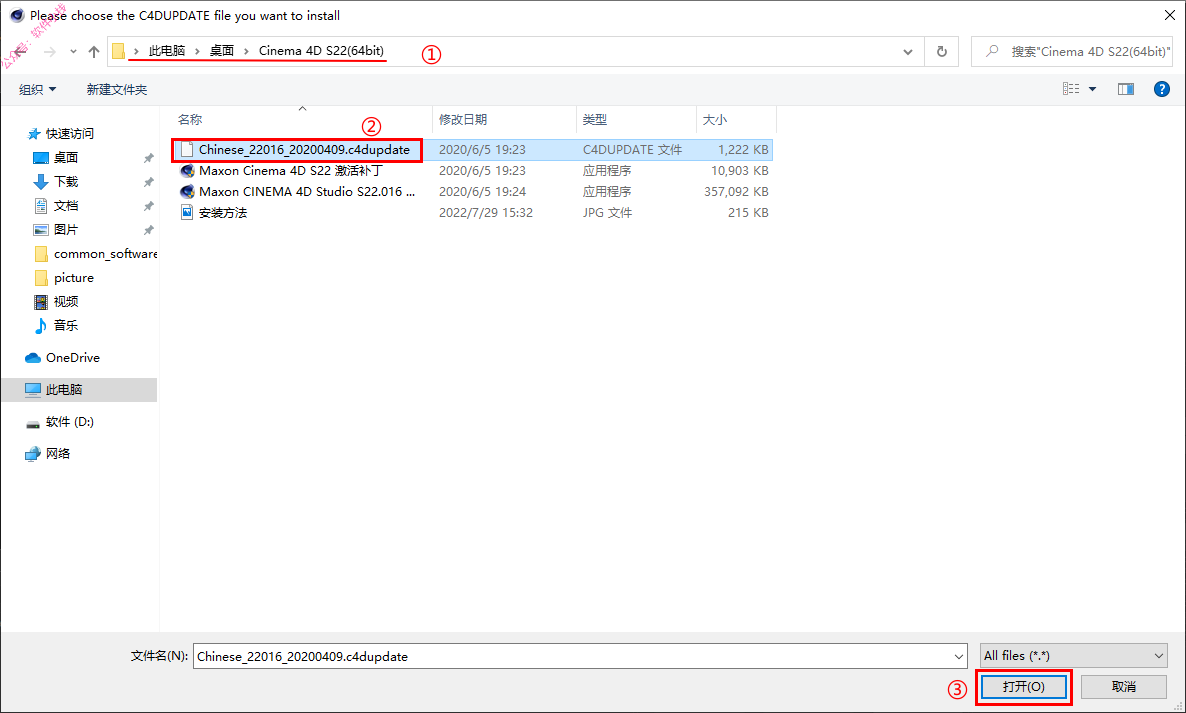Image resolution: width=1186 pixels, height=713 pixels.
Task: Click 打开(O) button
Action: coord(1023,687)
